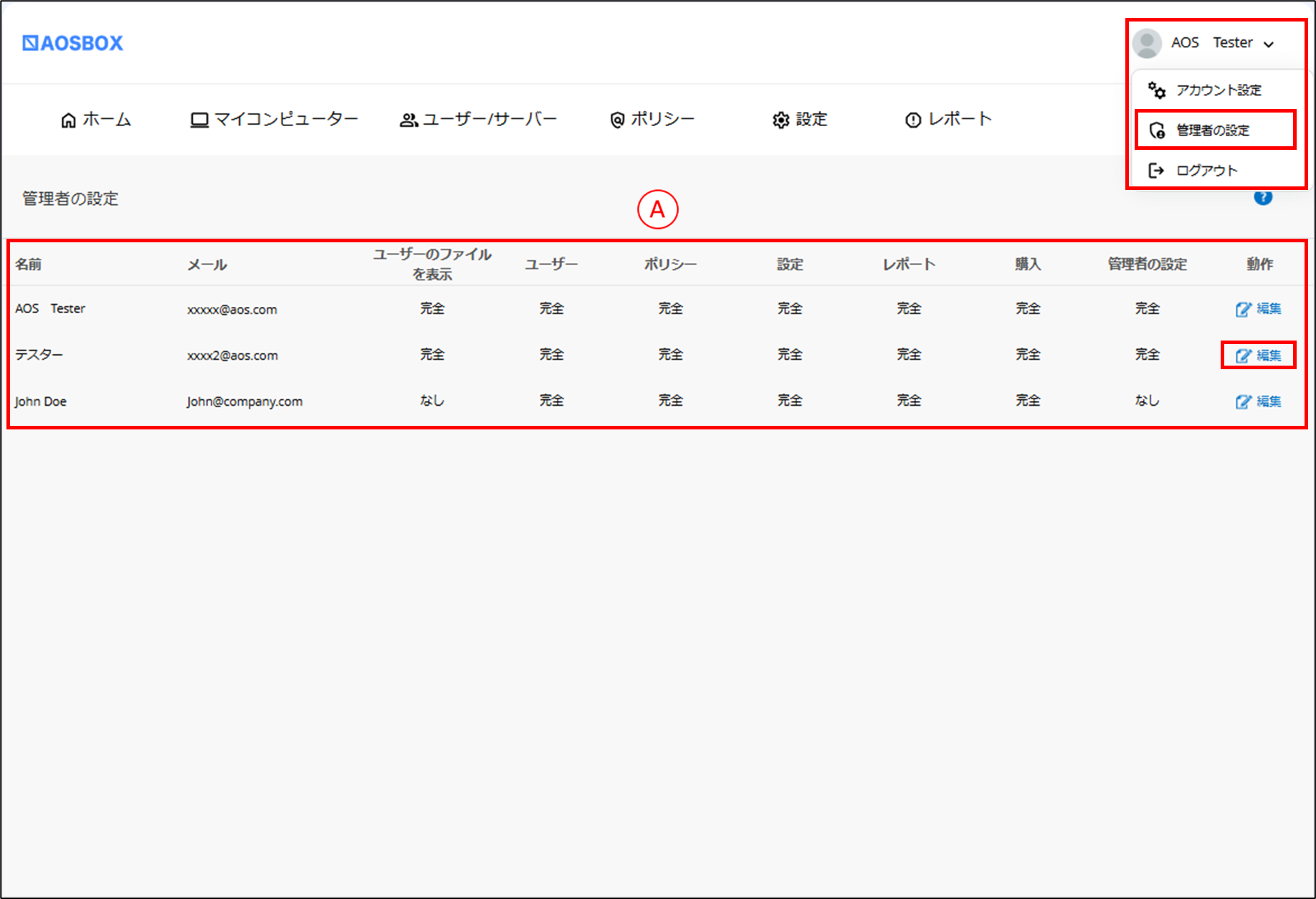Image resolution: width=1316 pixels, height=899 pixels.
Task: Edit the テスター administrator row
Action: tap(1259, 355)
